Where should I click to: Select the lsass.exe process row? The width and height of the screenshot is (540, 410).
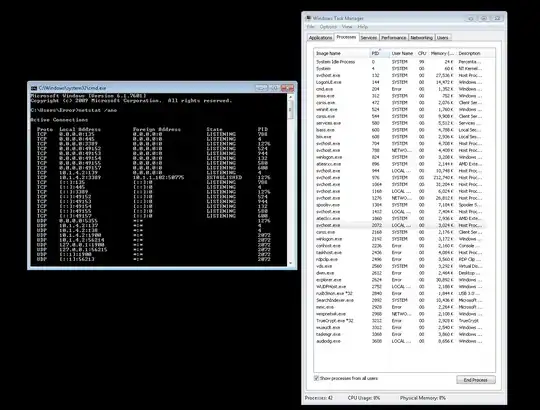click(x=399, y=130)
